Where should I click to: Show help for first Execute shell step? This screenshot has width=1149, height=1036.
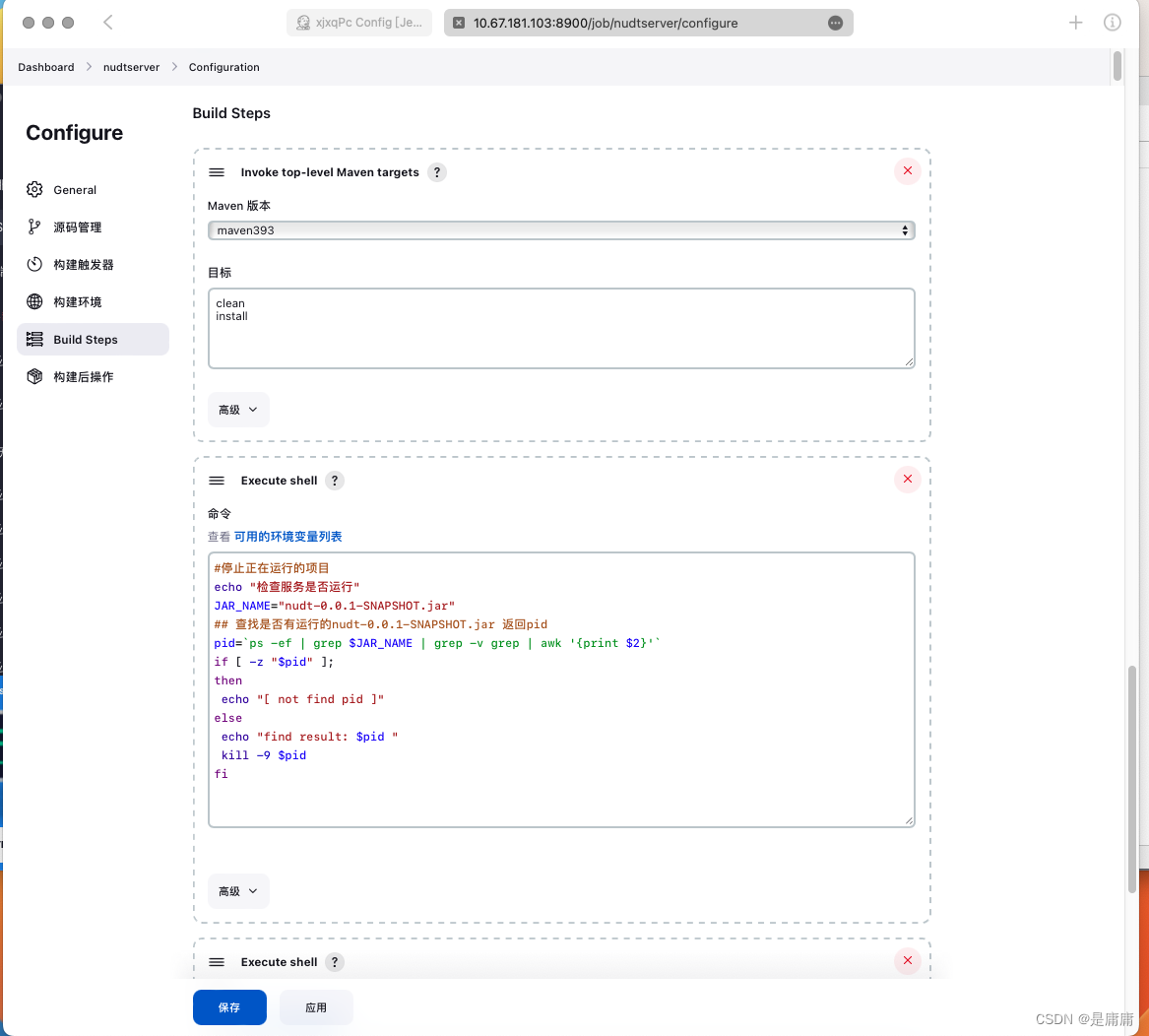pyautogui.click(x=334, y=481)
